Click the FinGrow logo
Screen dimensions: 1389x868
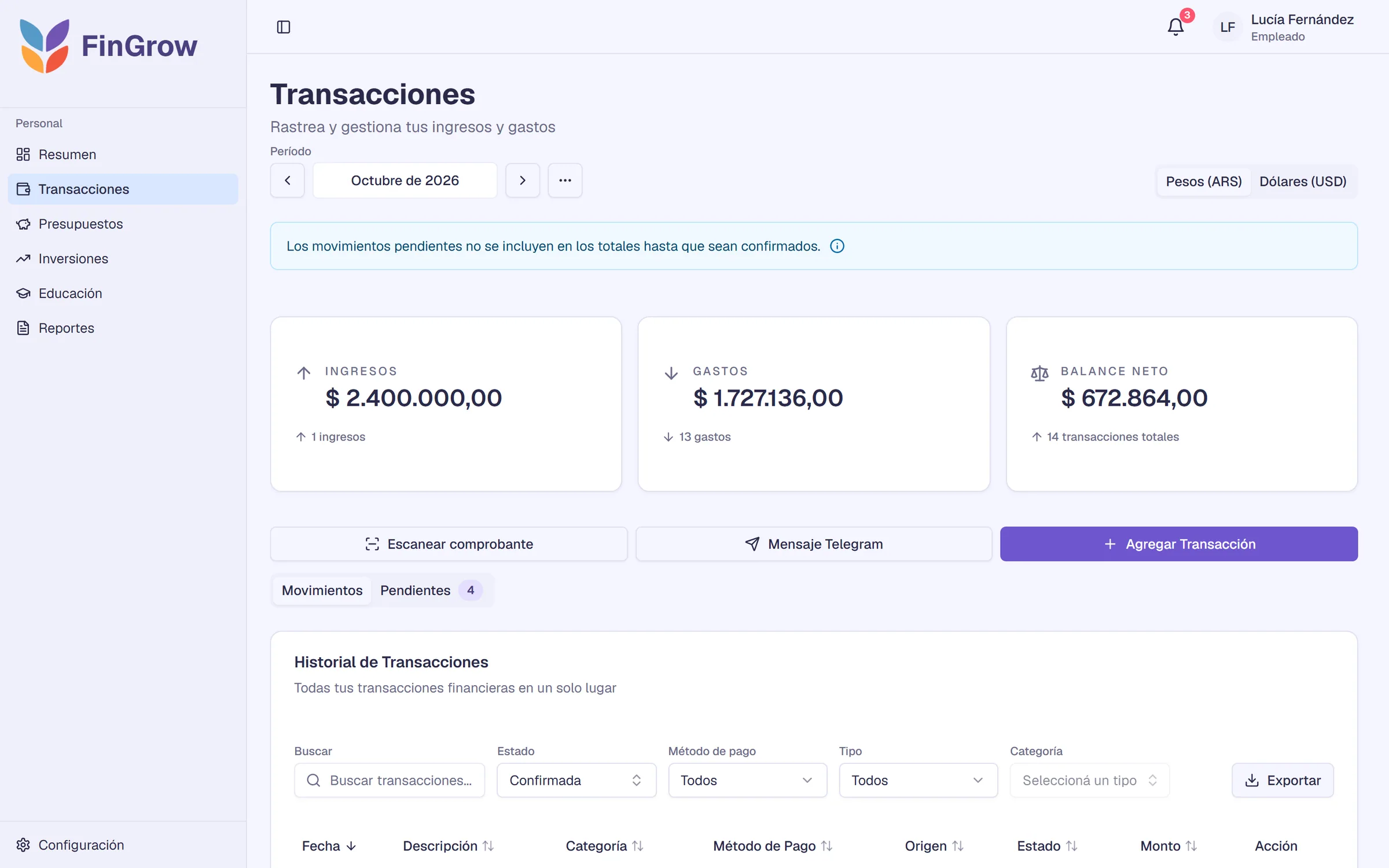pos(109,46)
